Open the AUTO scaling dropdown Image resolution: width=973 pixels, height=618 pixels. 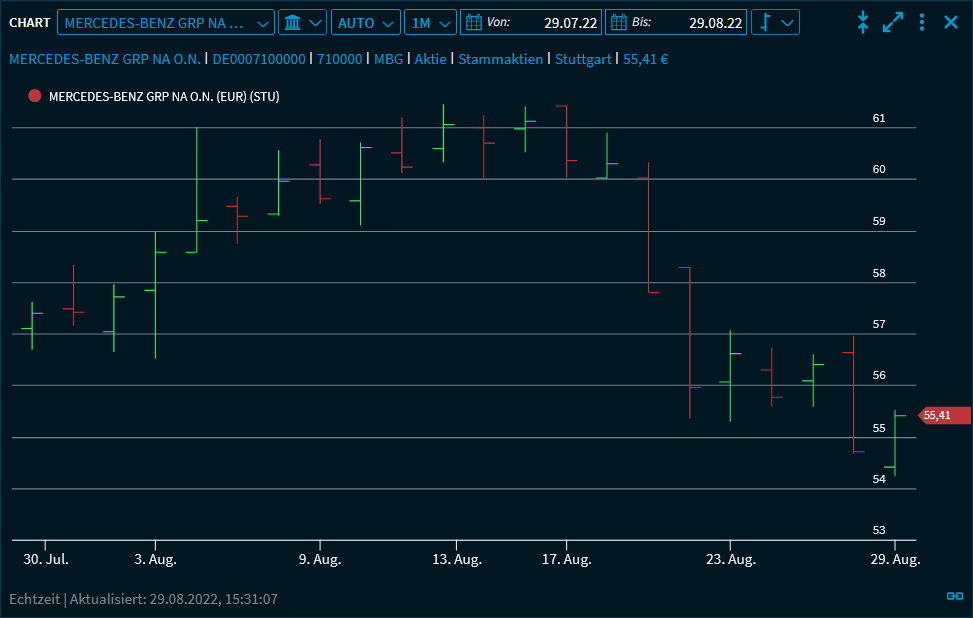[366, 22]
